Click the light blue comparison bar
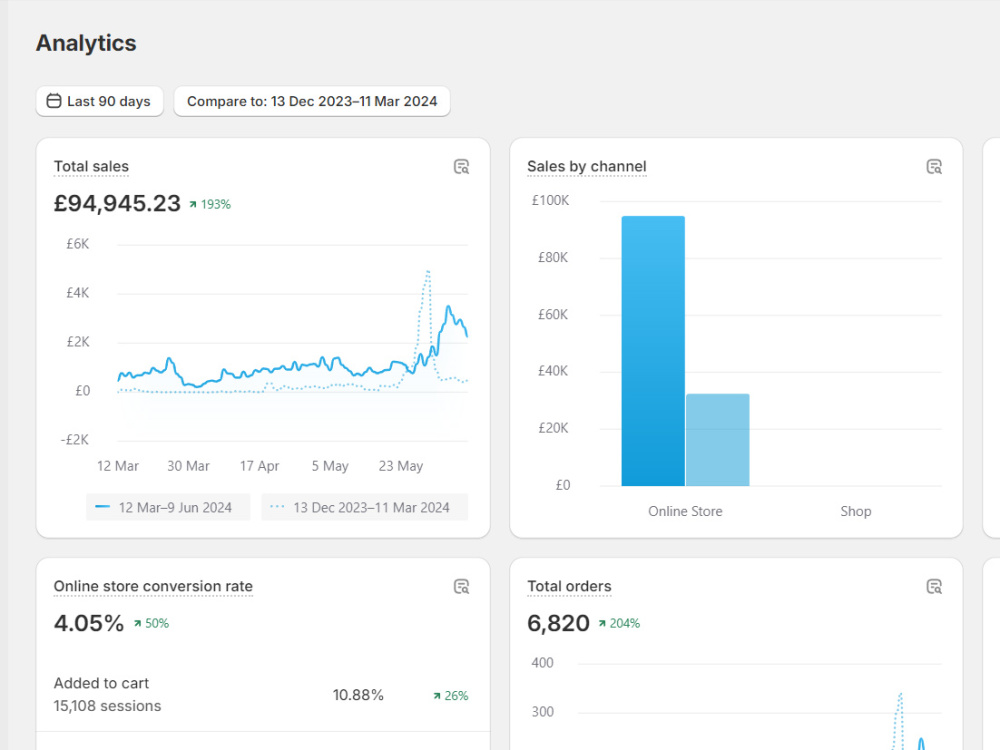This screenshot has height=750, width=1000. pyautogui.click(x=717, y=440)
